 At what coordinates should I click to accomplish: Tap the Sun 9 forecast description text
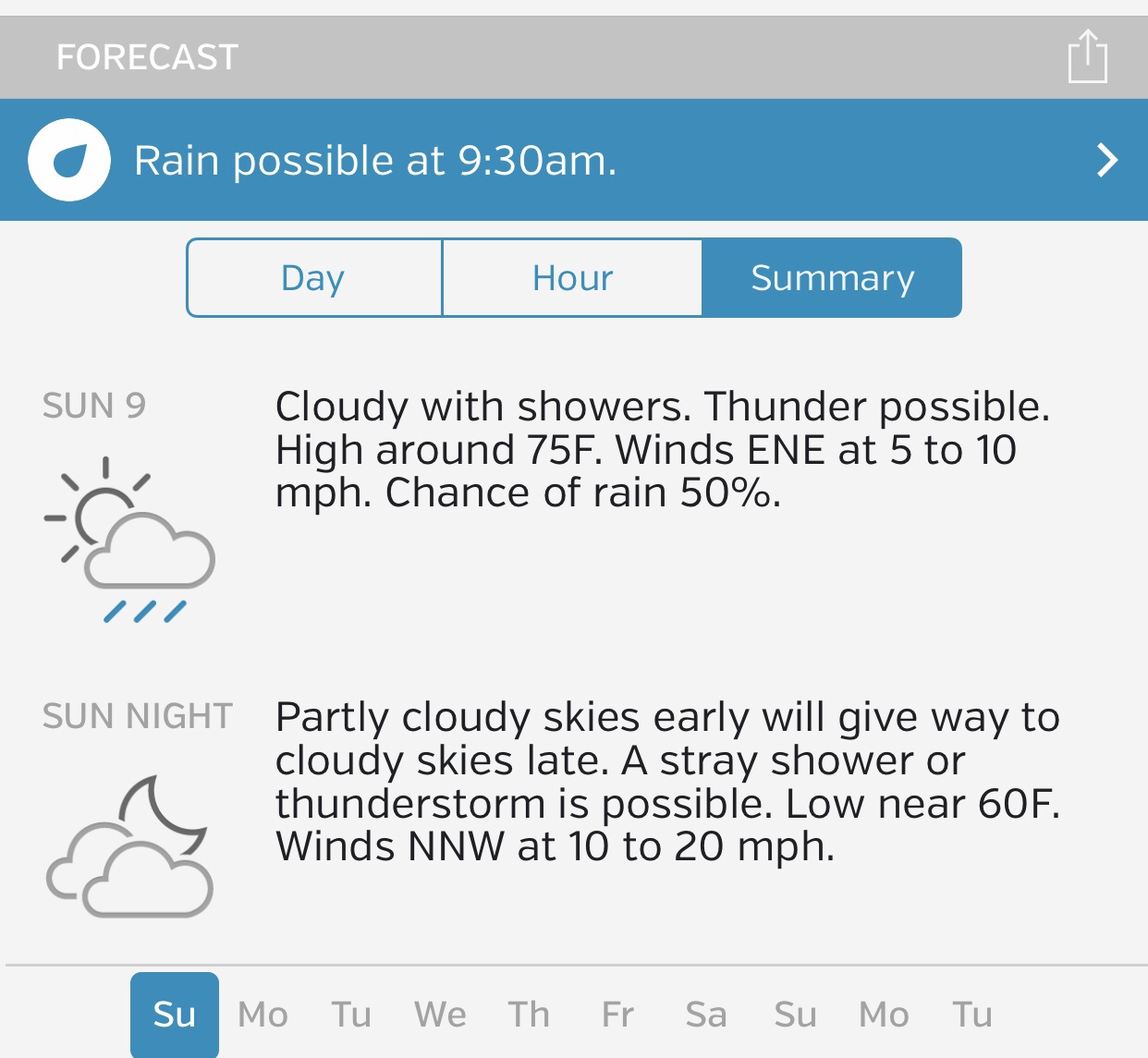tap(662, 450)
